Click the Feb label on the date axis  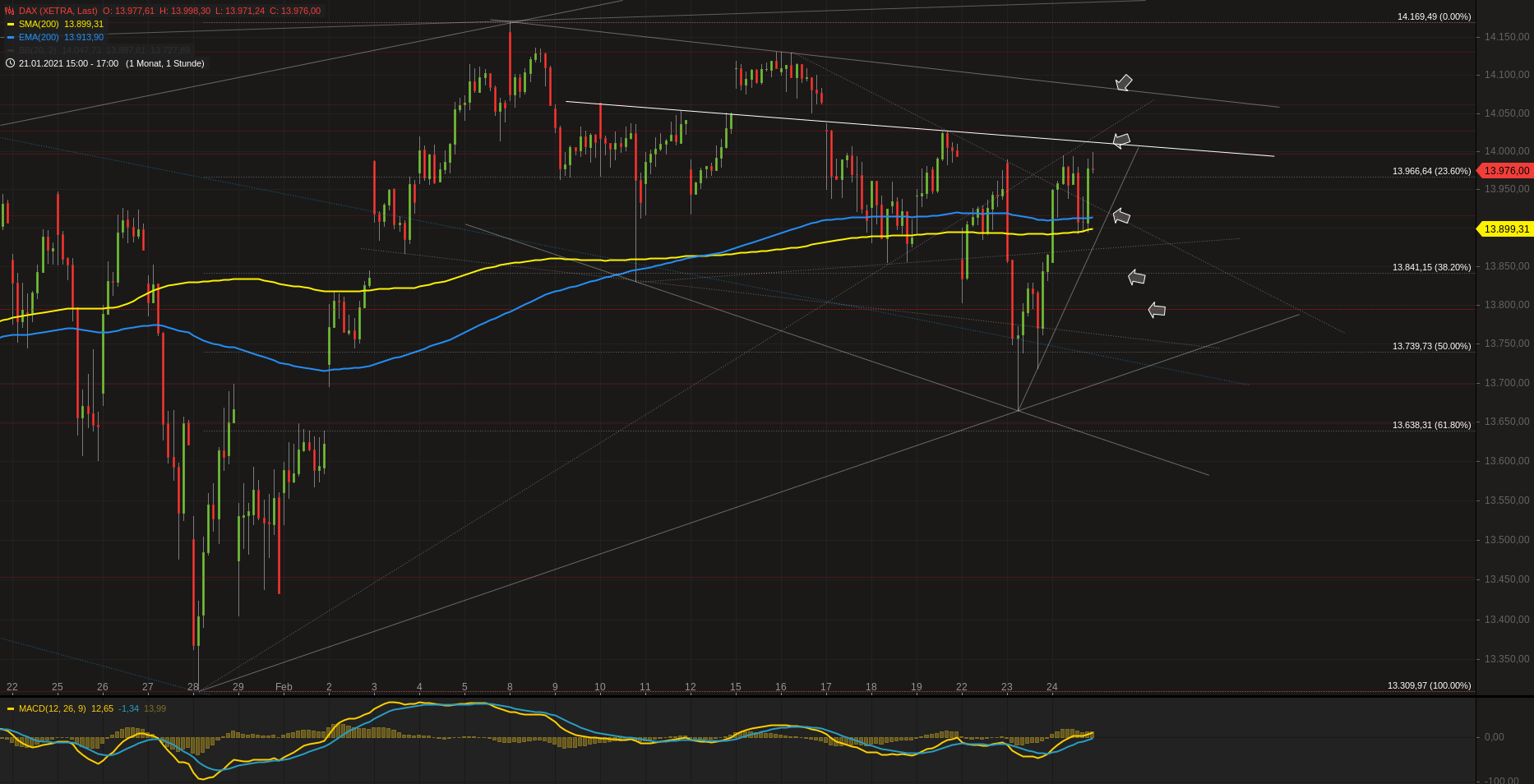pos(284,687)
